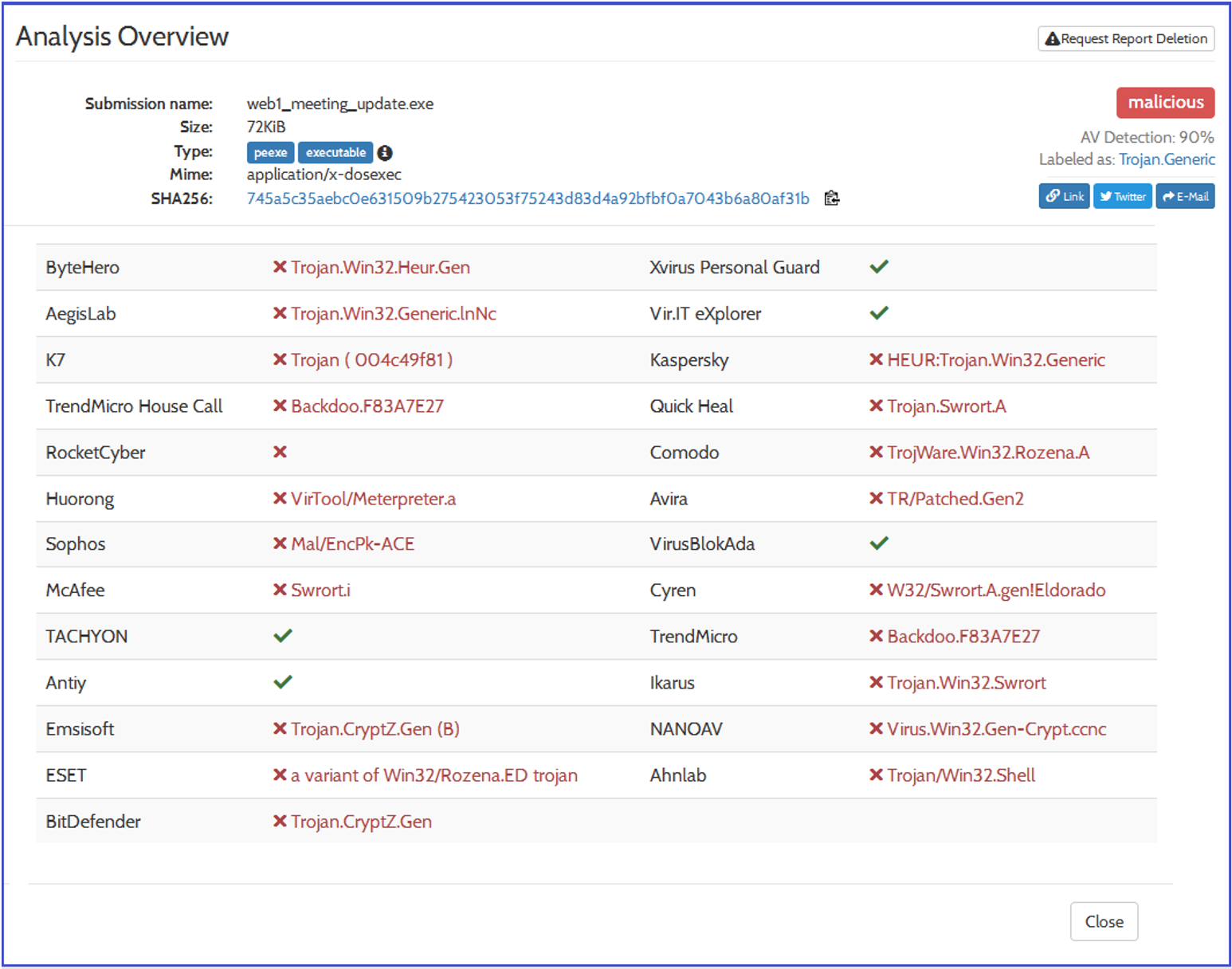Click the red X icon for K7
Viewport: 1232px width, 969px height.
(280, 359)
